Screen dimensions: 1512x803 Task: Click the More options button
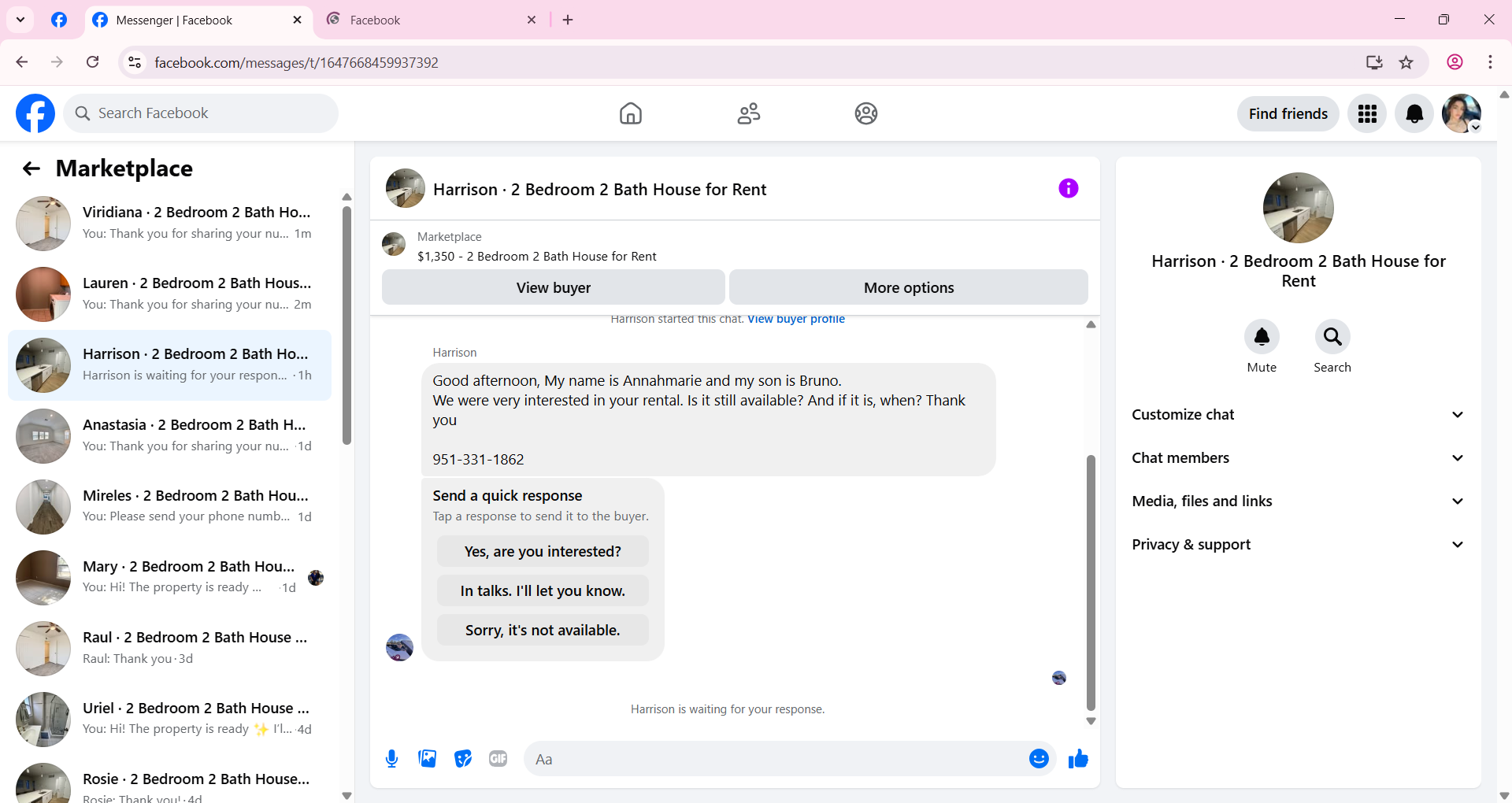909,287
